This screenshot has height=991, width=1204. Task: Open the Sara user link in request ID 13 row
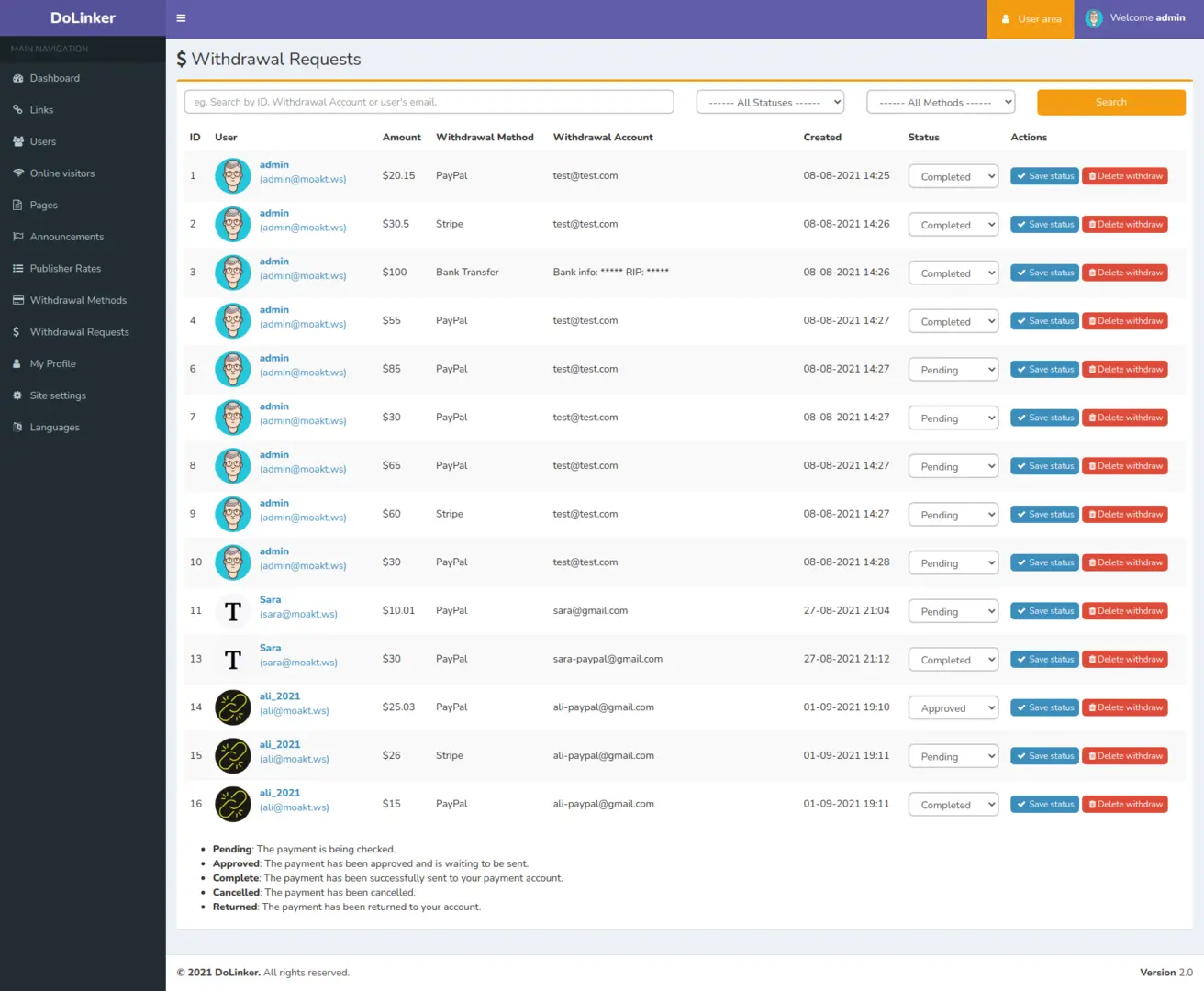click(x=271, y=648)
